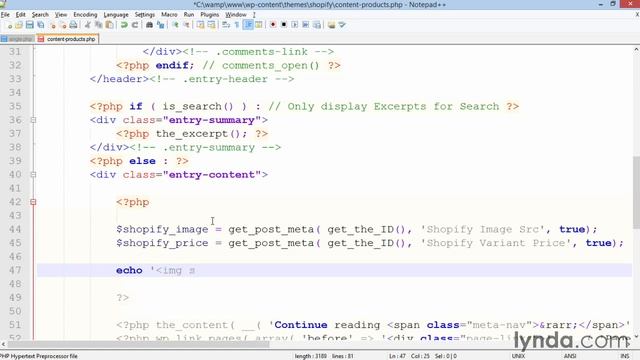The width and height of the screenshot is (640, 360).
Task: Open the ? help menu
Action: point(254,15)
